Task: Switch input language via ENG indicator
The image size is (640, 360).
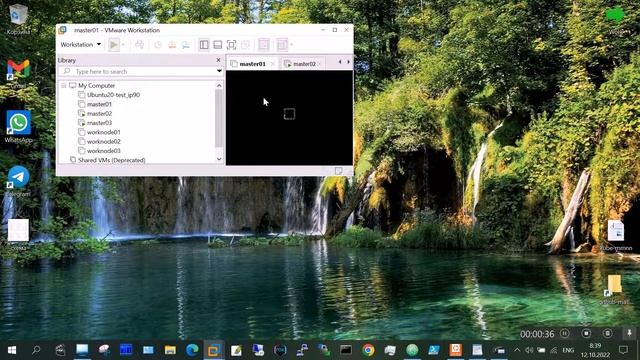Action: pyautogui.click(x=568, y=350)
